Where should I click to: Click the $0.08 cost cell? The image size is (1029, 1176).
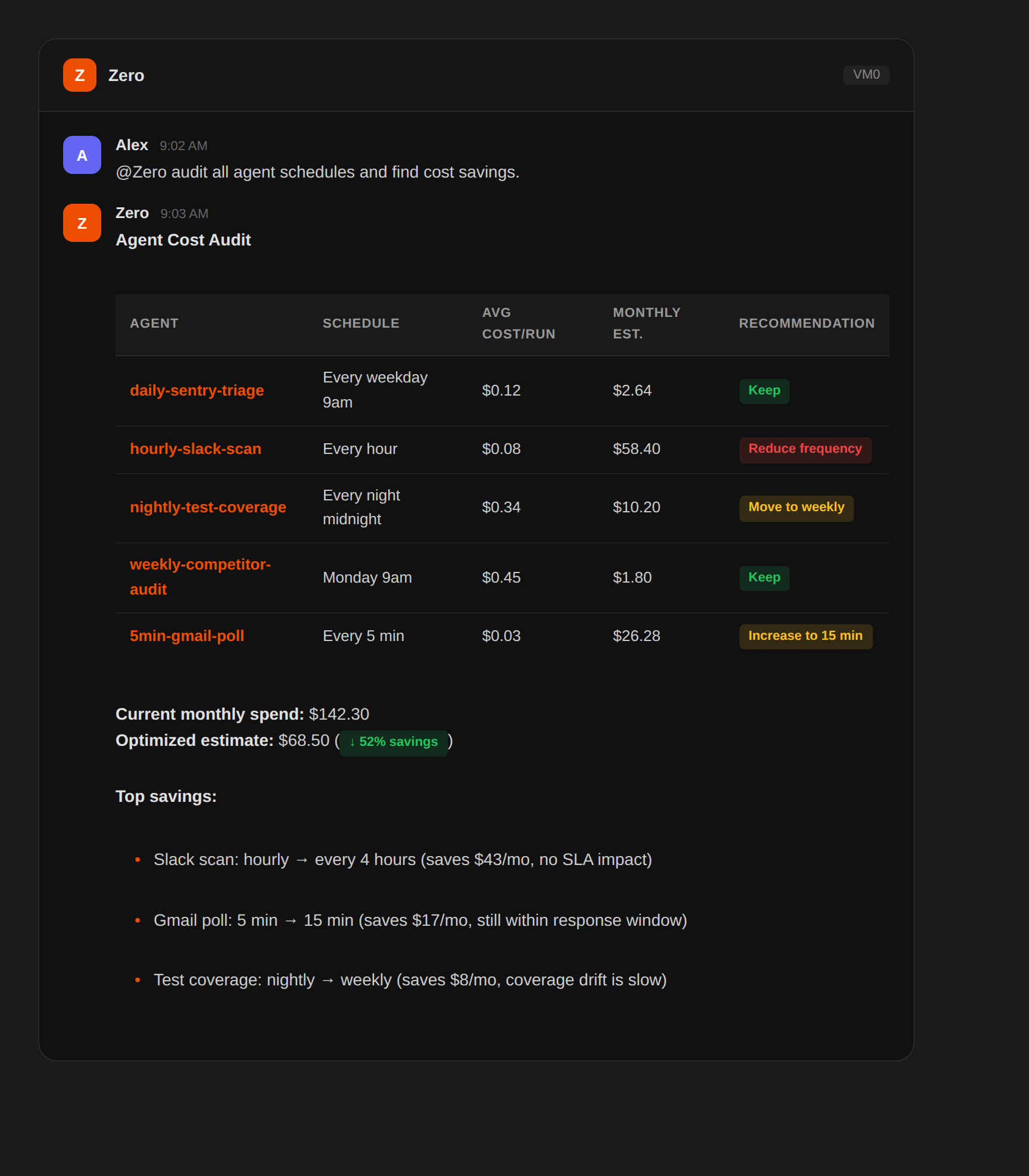(501, 449)
